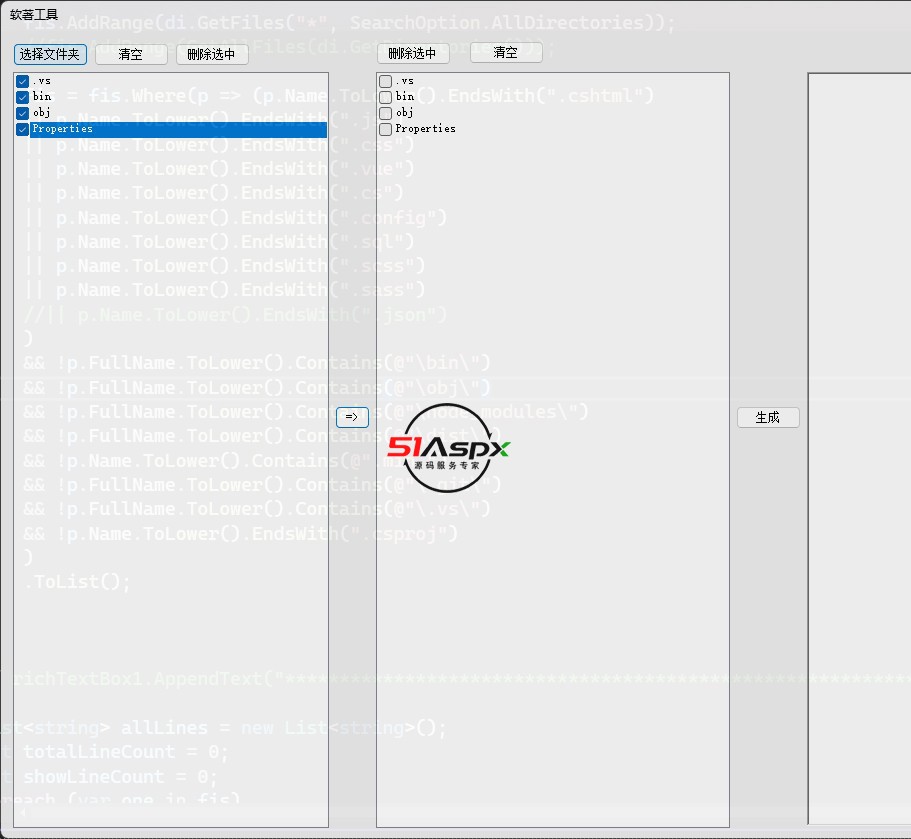The width and height of the screenshot is (911, 839).
Task: Uncheck the checked obj checkbox
Action: coord(23,113)
